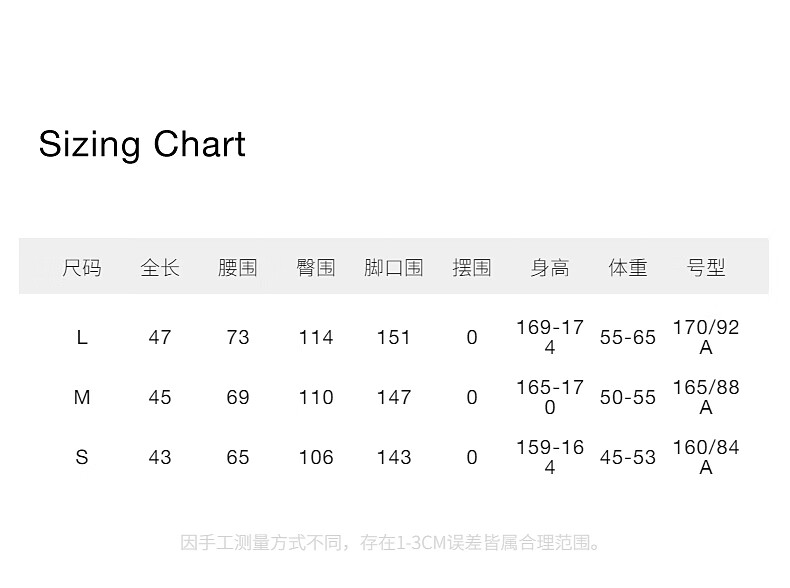Select hip value 114 in L row
This screenshot has width=790, height=588.
[x=316, y=337]
